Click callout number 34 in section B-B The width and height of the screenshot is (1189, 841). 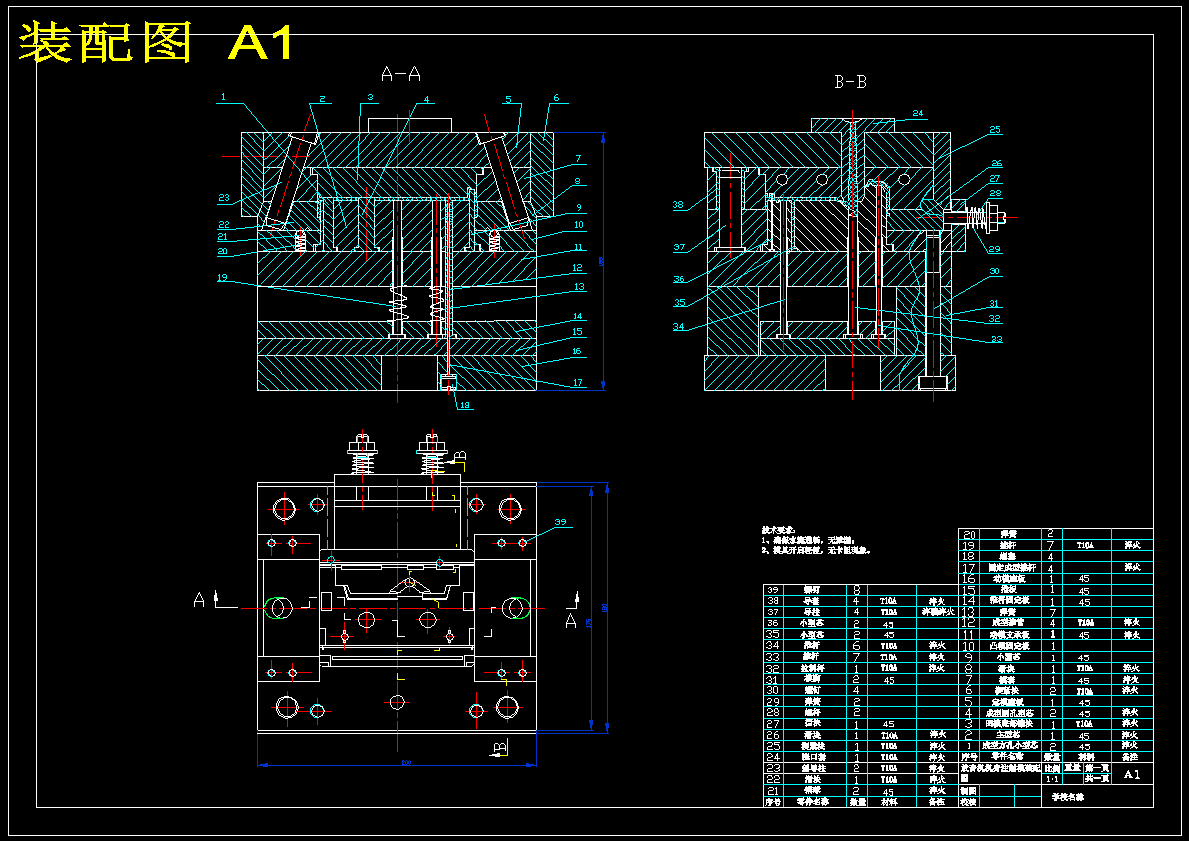point(678,327)
